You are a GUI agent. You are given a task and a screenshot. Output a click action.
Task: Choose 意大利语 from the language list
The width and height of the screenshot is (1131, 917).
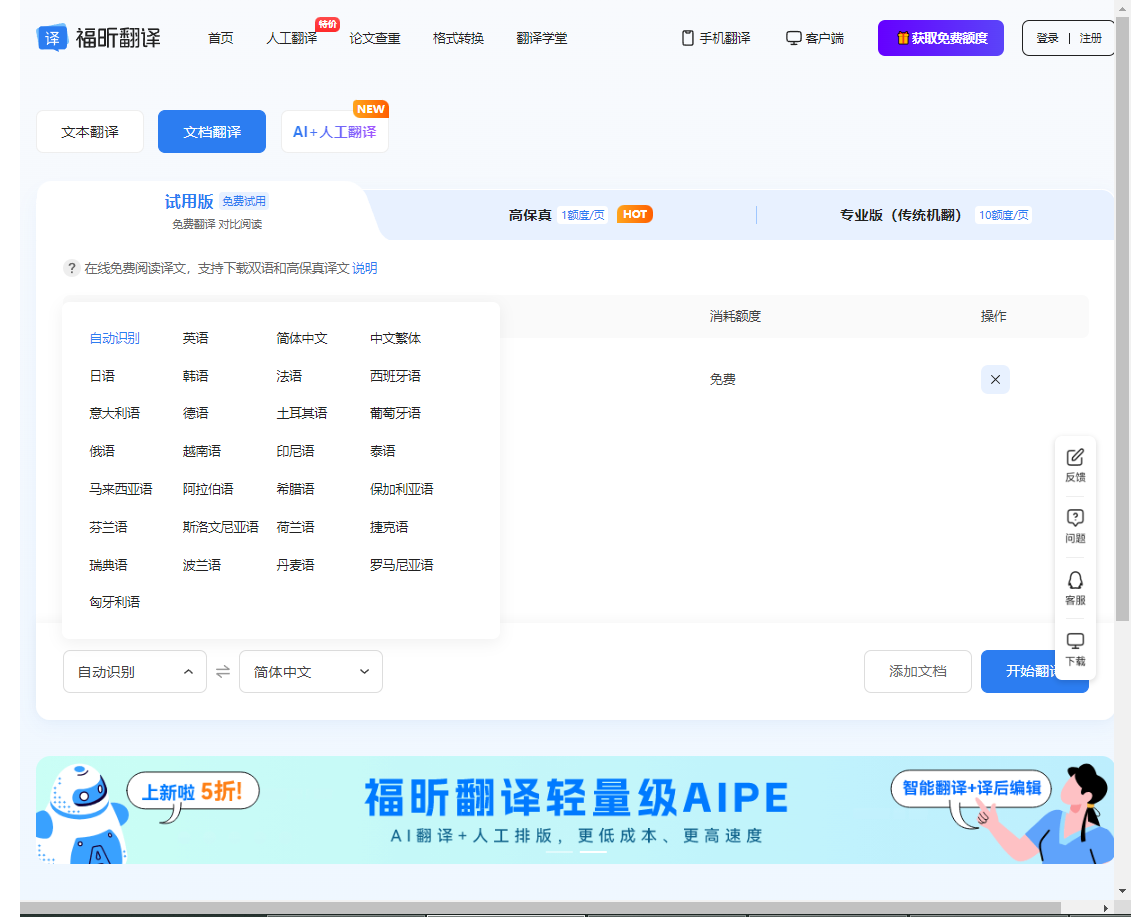point(115,413)
